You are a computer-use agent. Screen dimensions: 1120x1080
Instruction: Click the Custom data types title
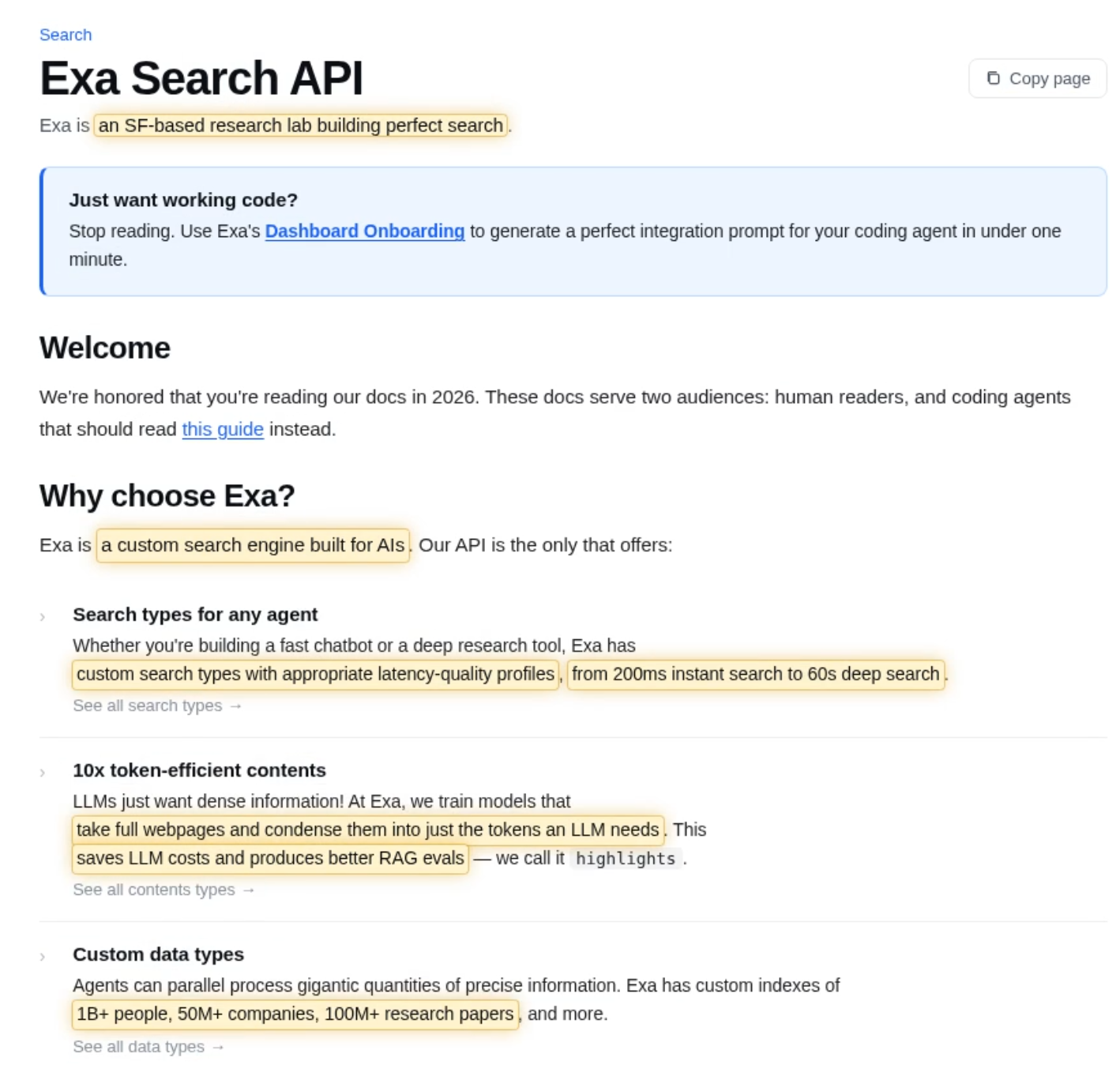158,954
